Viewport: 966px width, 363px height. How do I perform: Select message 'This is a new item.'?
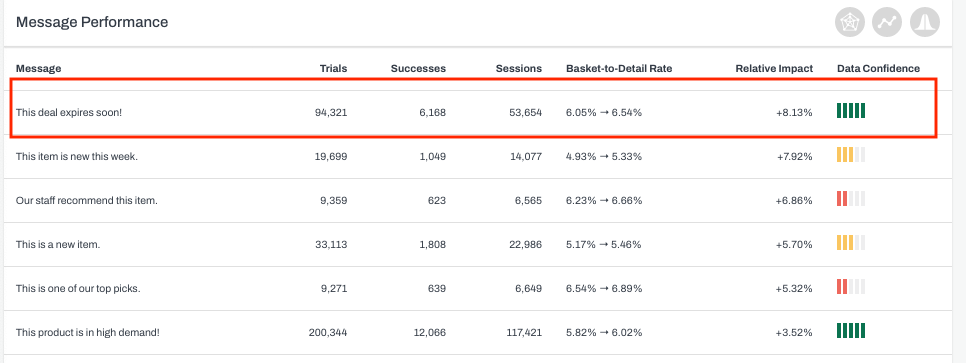pos(58,245)
